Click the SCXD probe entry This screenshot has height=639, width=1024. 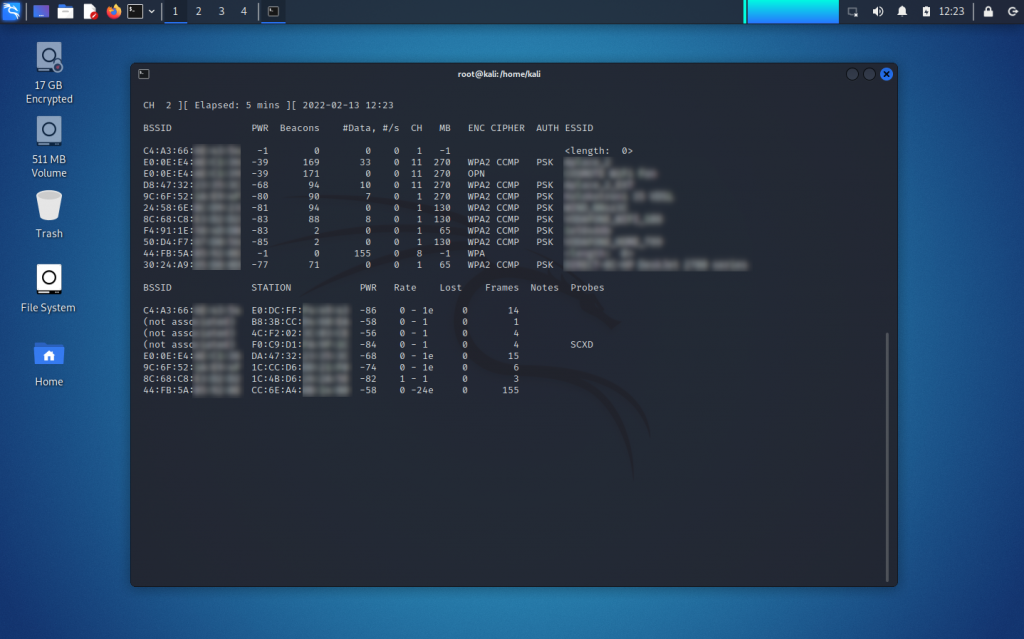582,344
